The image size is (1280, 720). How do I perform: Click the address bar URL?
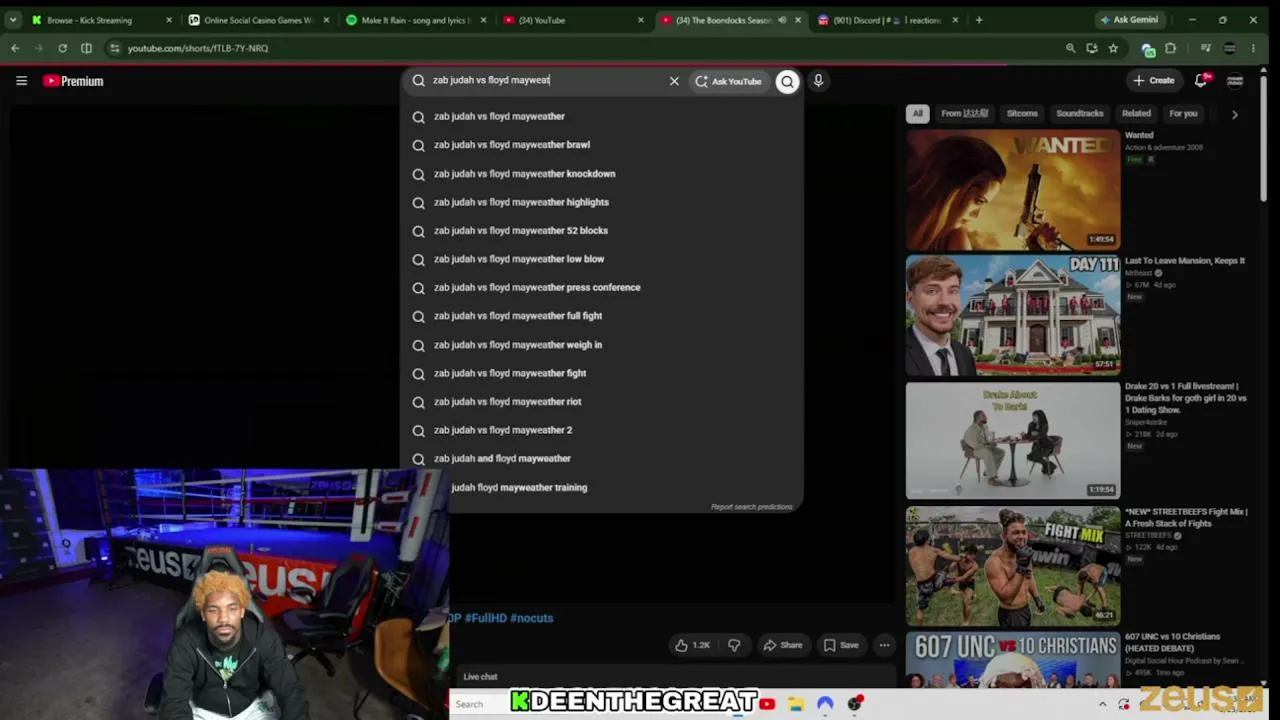pos(198,48)
